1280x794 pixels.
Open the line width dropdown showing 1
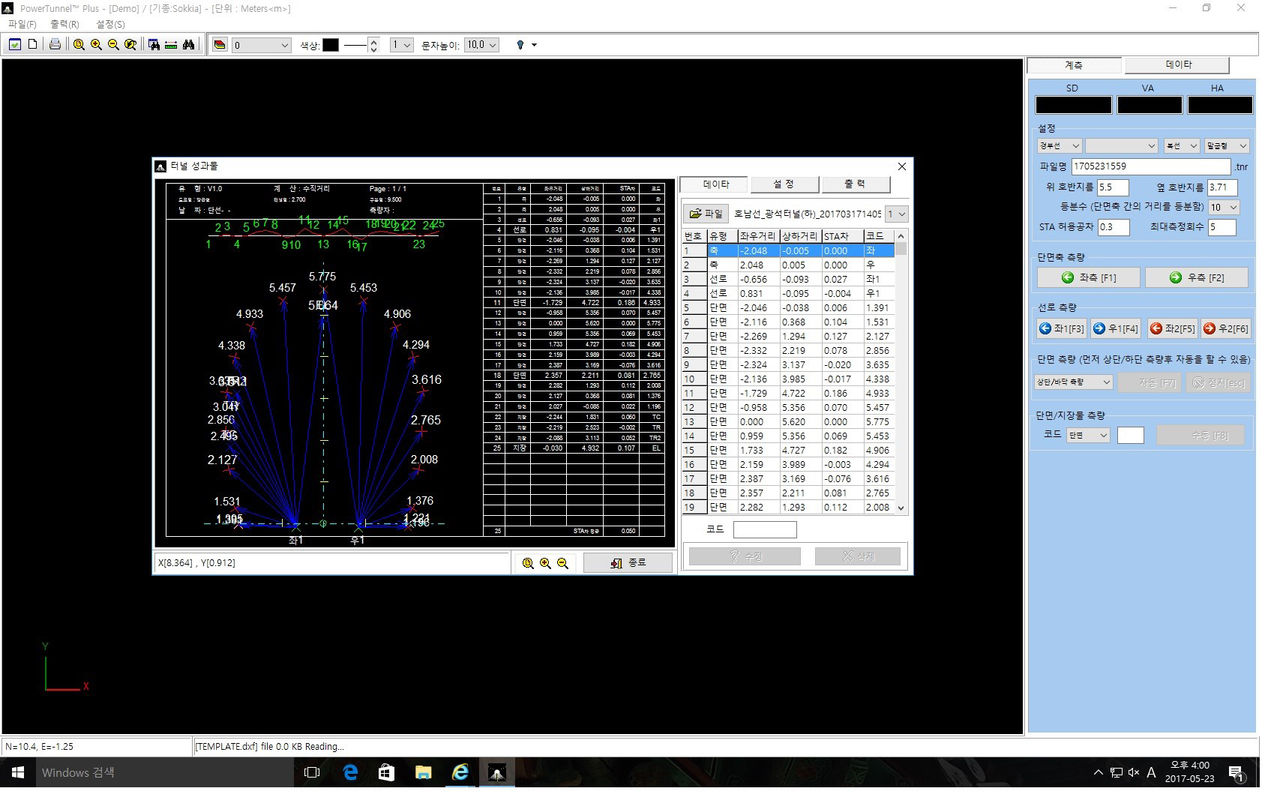(401, 45)
